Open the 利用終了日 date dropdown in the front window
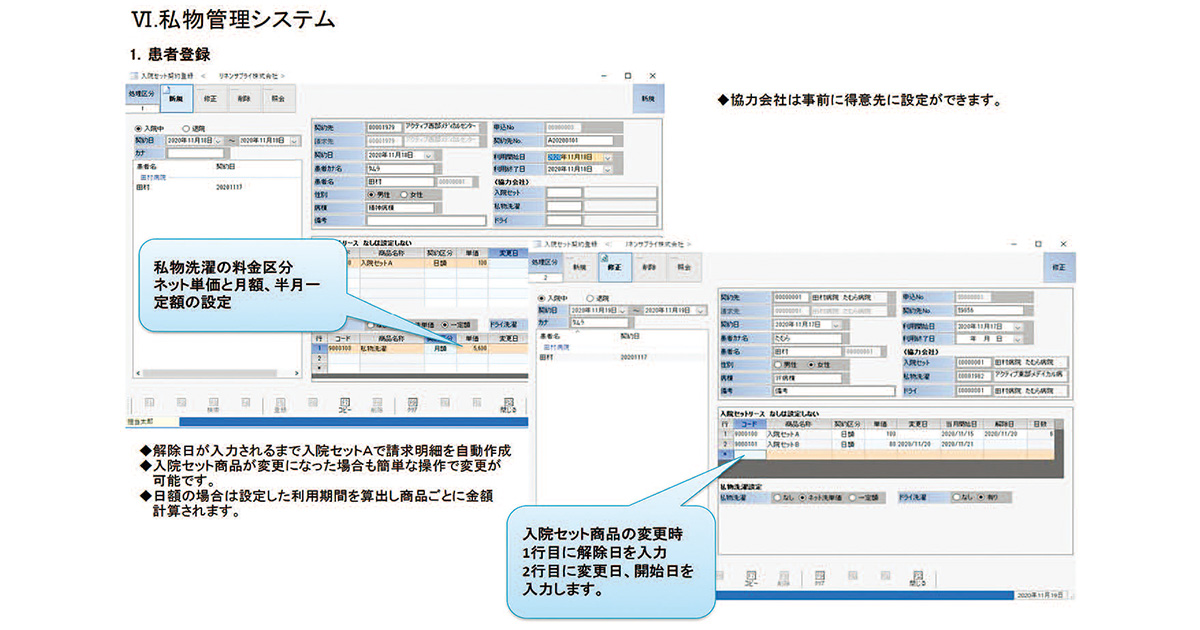1200x630 pixels. tap(1019, 339)
